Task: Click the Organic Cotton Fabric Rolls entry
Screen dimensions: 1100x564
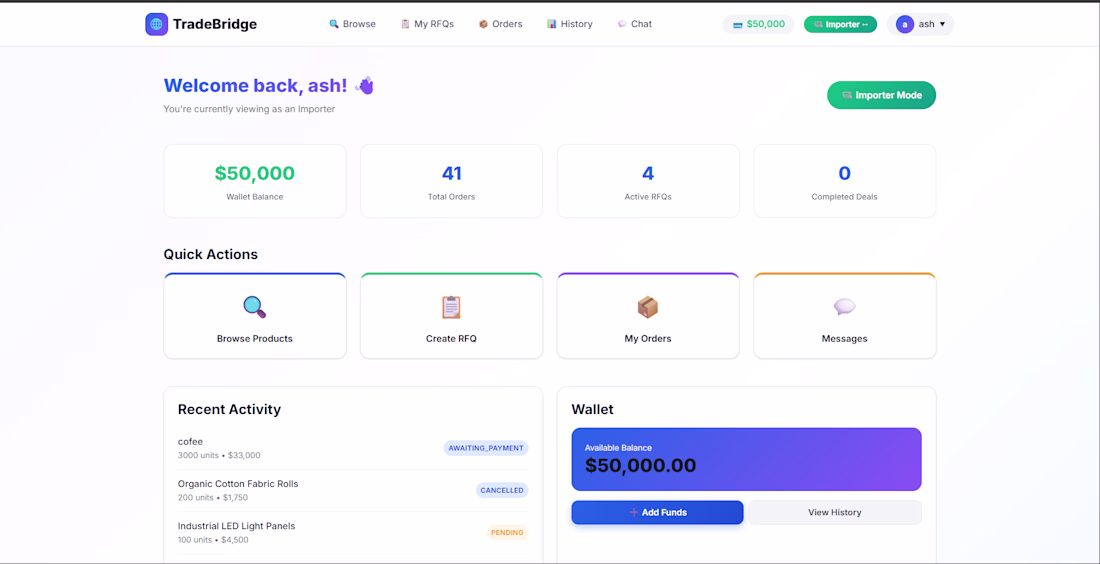Action: tap(353, 490)
